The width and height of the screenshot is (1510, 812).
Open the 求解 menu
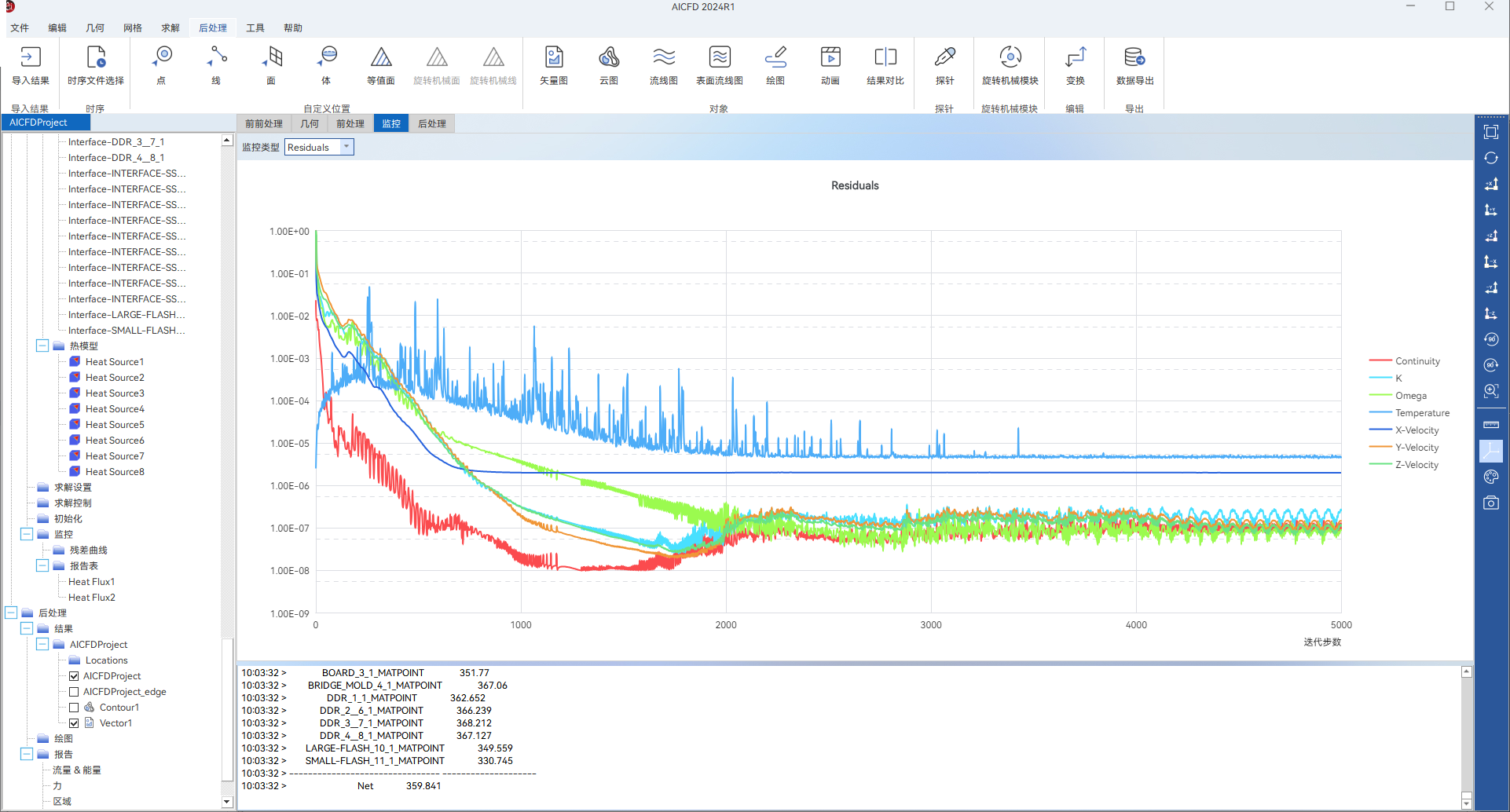click(x=170, y=27)
